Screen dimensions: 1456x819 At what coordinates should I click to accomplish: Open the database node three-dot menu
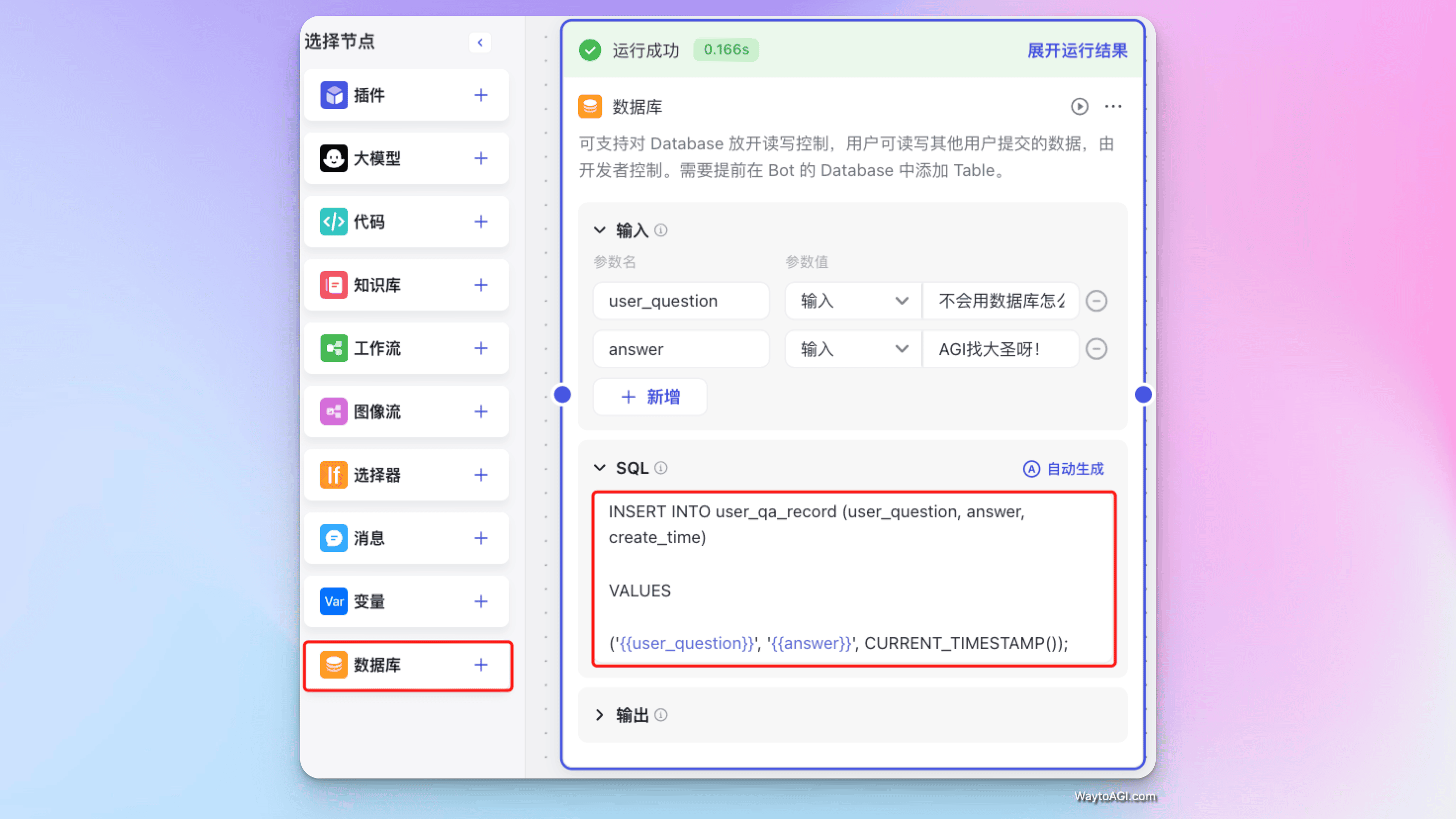click(1113, 106)
